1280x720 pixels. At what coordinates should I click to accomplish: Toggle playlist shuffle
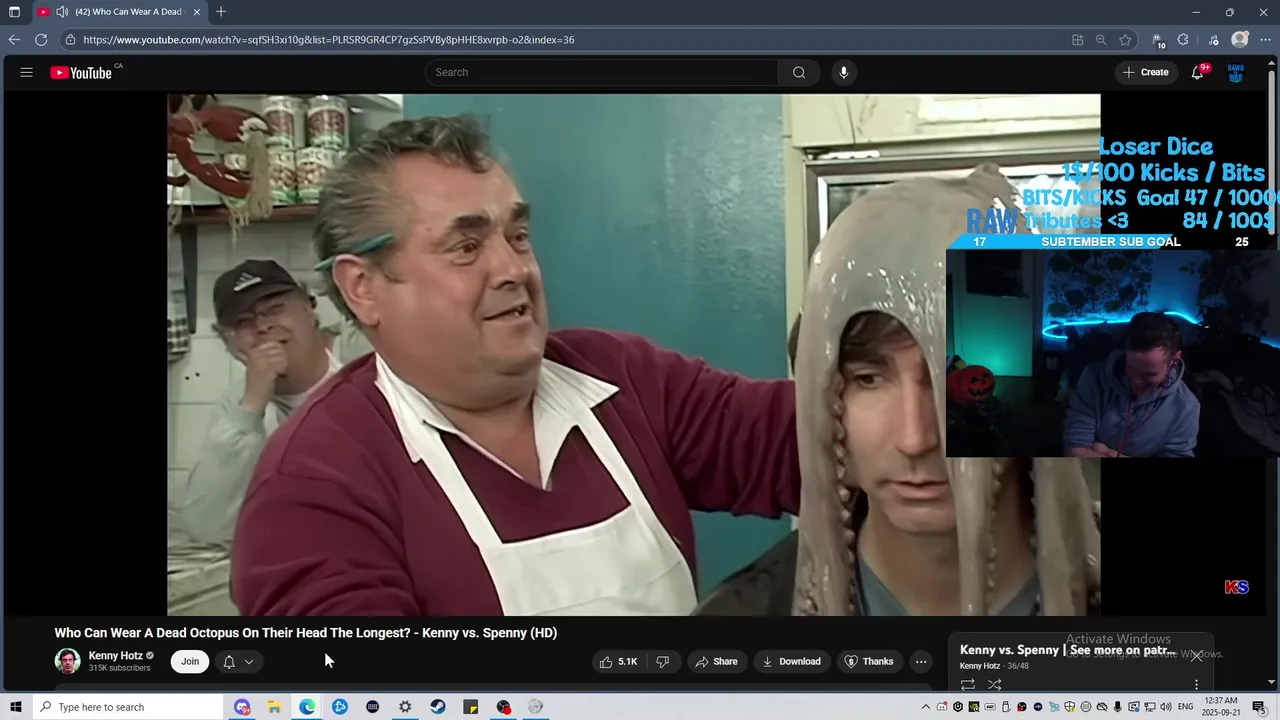tap(994, 685)
